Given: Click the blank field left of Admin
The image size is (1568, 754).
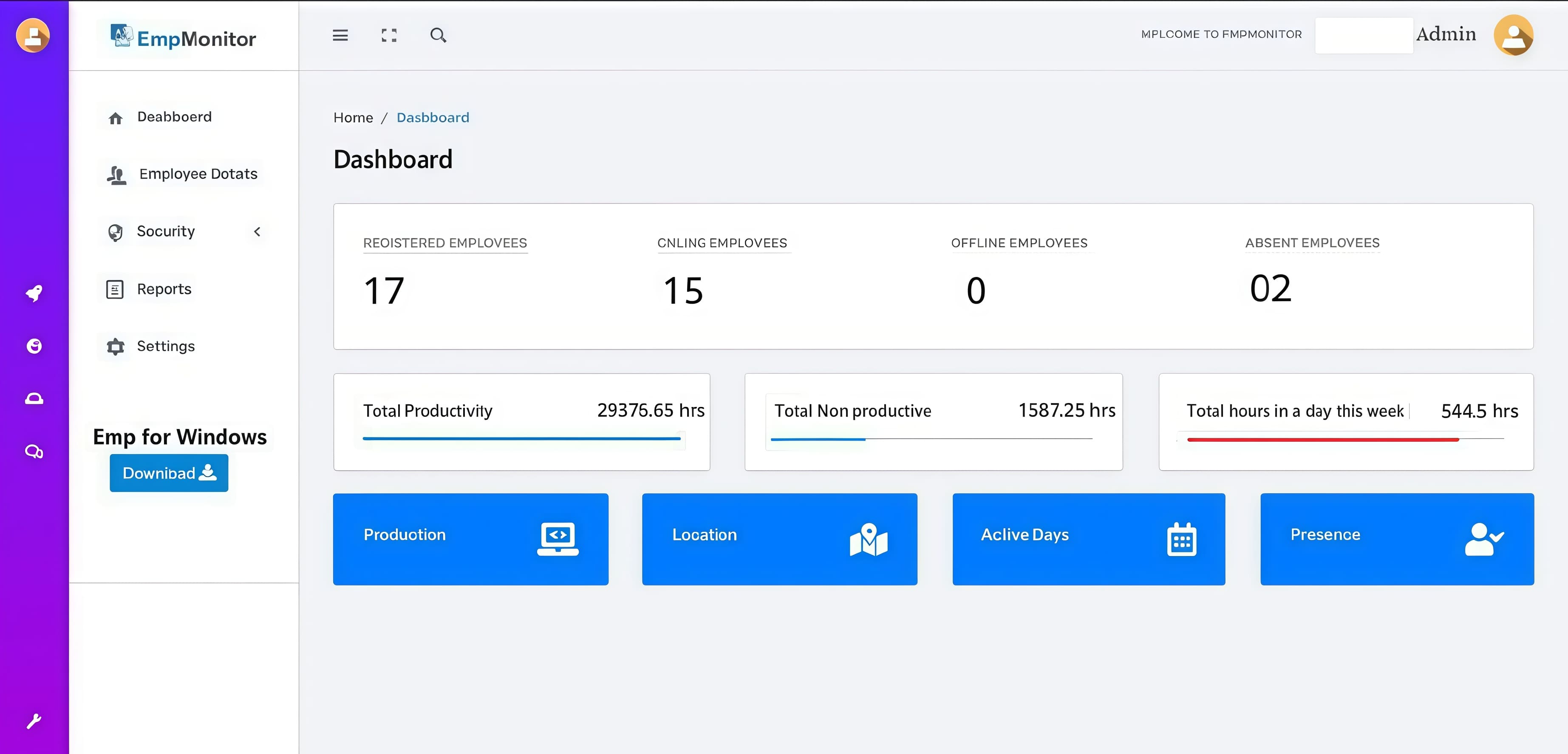Looking at the screenshot, I should tap(1364, 35).
